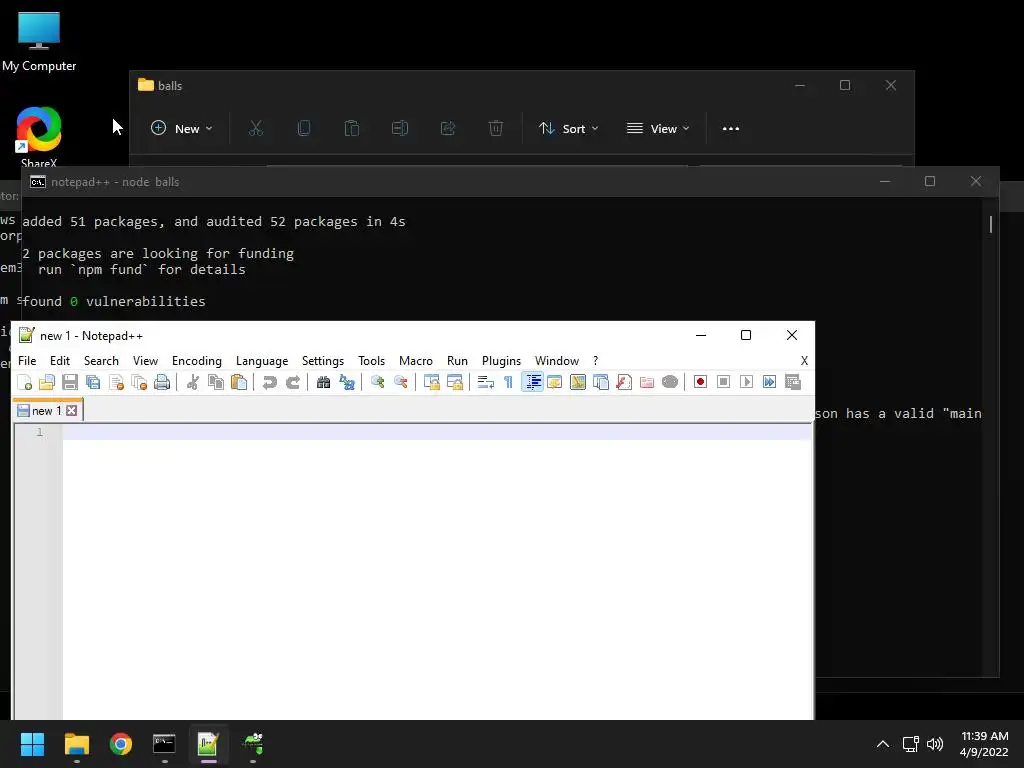Click the X close-document button on menu bar
This screenshot has height=768, width=1024.
pos(805,360)
